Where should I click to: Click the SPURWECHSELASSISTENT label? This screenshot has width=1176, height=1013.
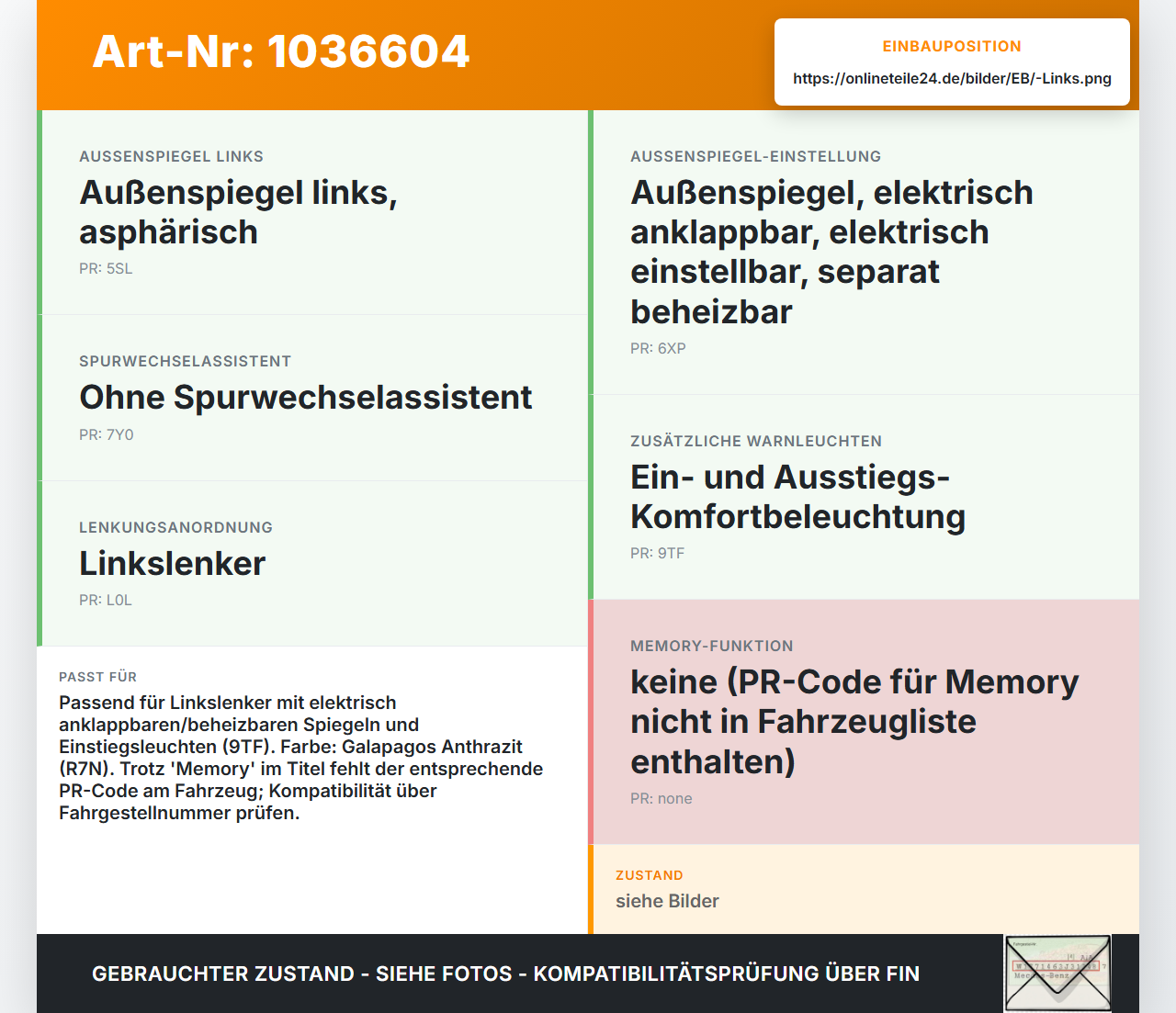click(185, 361)
